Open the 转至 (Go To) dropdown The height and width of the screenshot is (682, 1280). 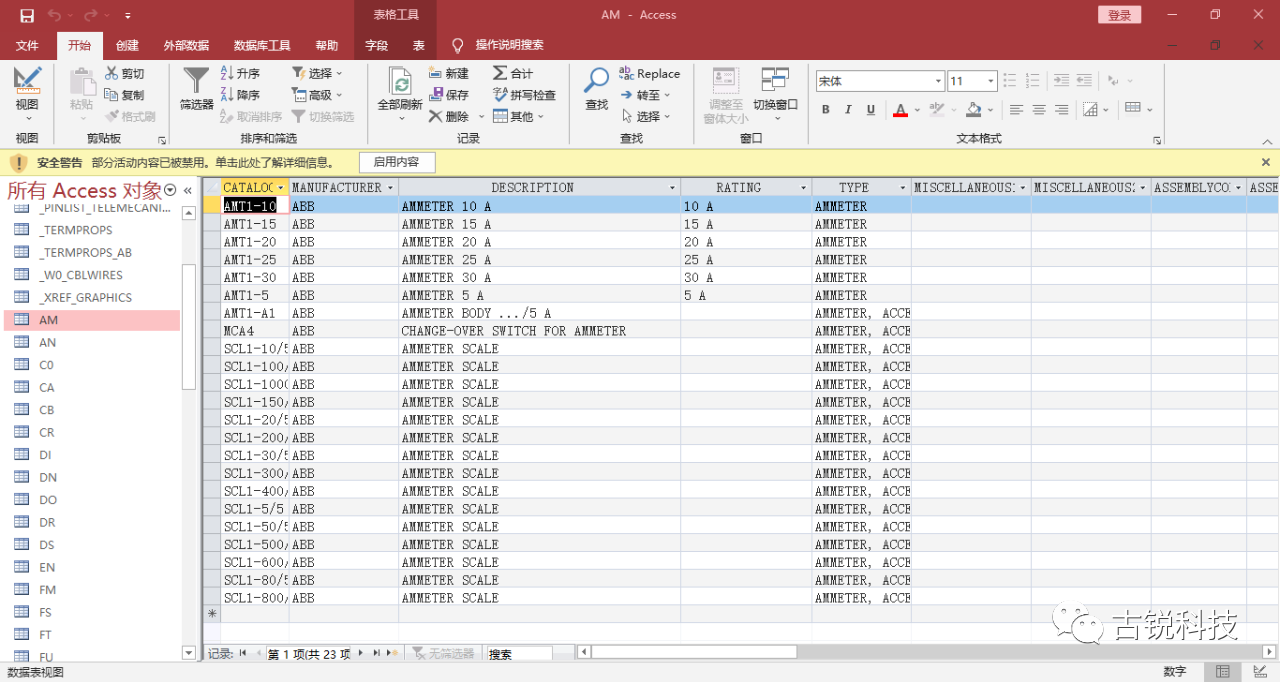(645, 95)
